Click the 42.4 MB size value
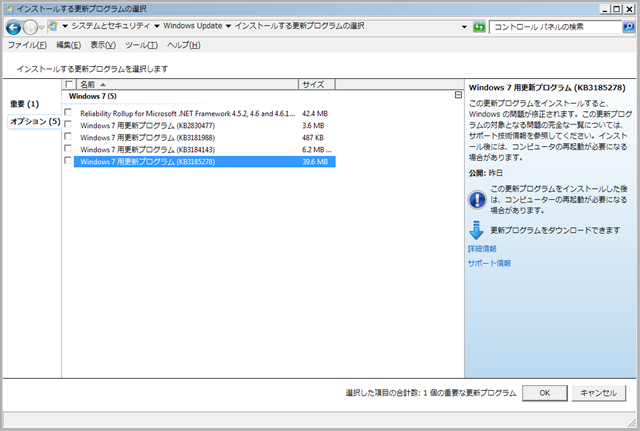This screenshot has height=431, width=640. click(315, 113)
